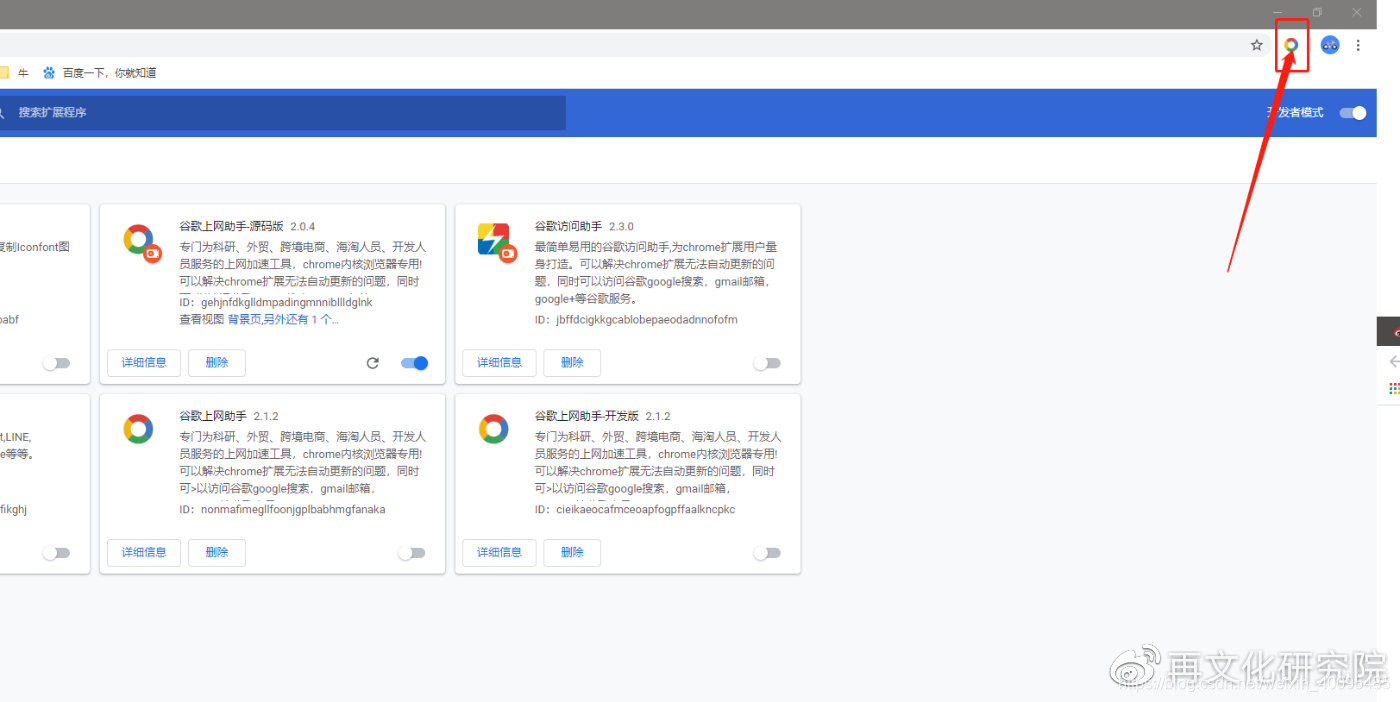Click the 谷歌访问助手 title text
The width and height of the screenshot is (1400, 702).
[x=568, y=227]
